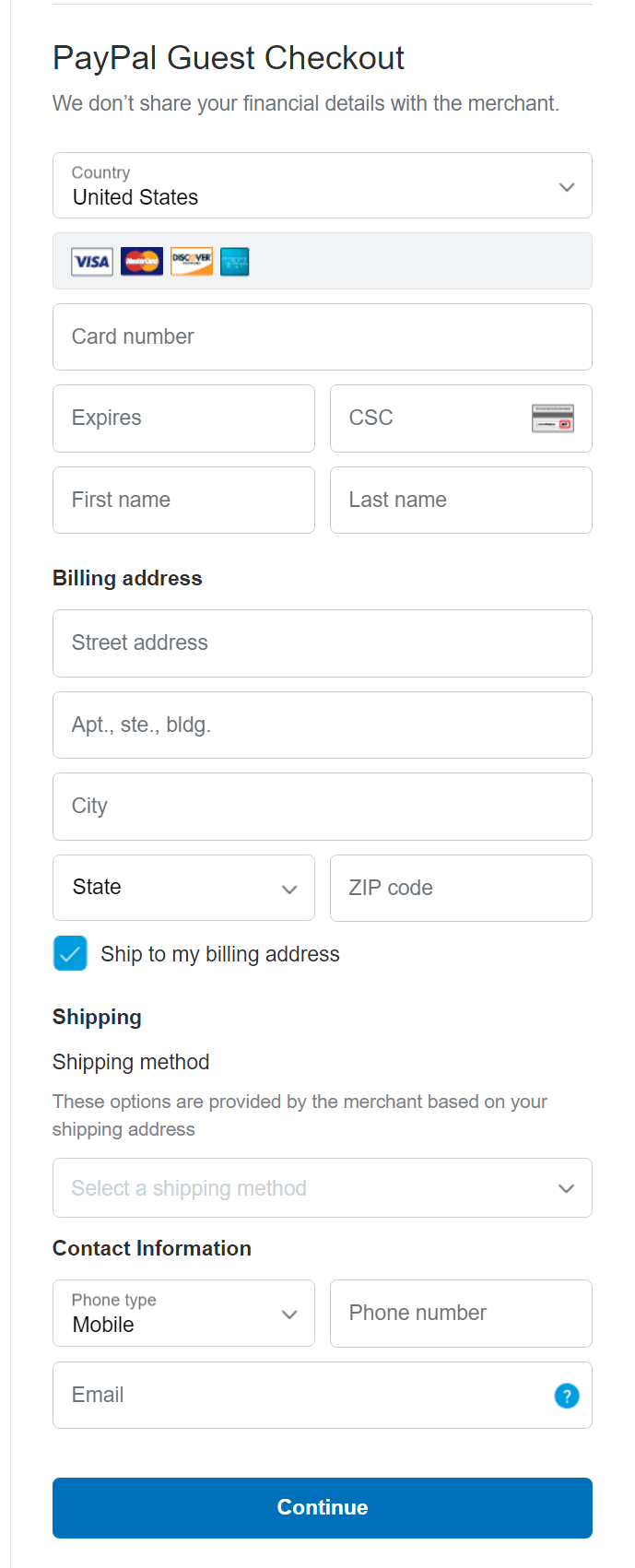Open Select a shipping method dropdown

(323, 1188)
